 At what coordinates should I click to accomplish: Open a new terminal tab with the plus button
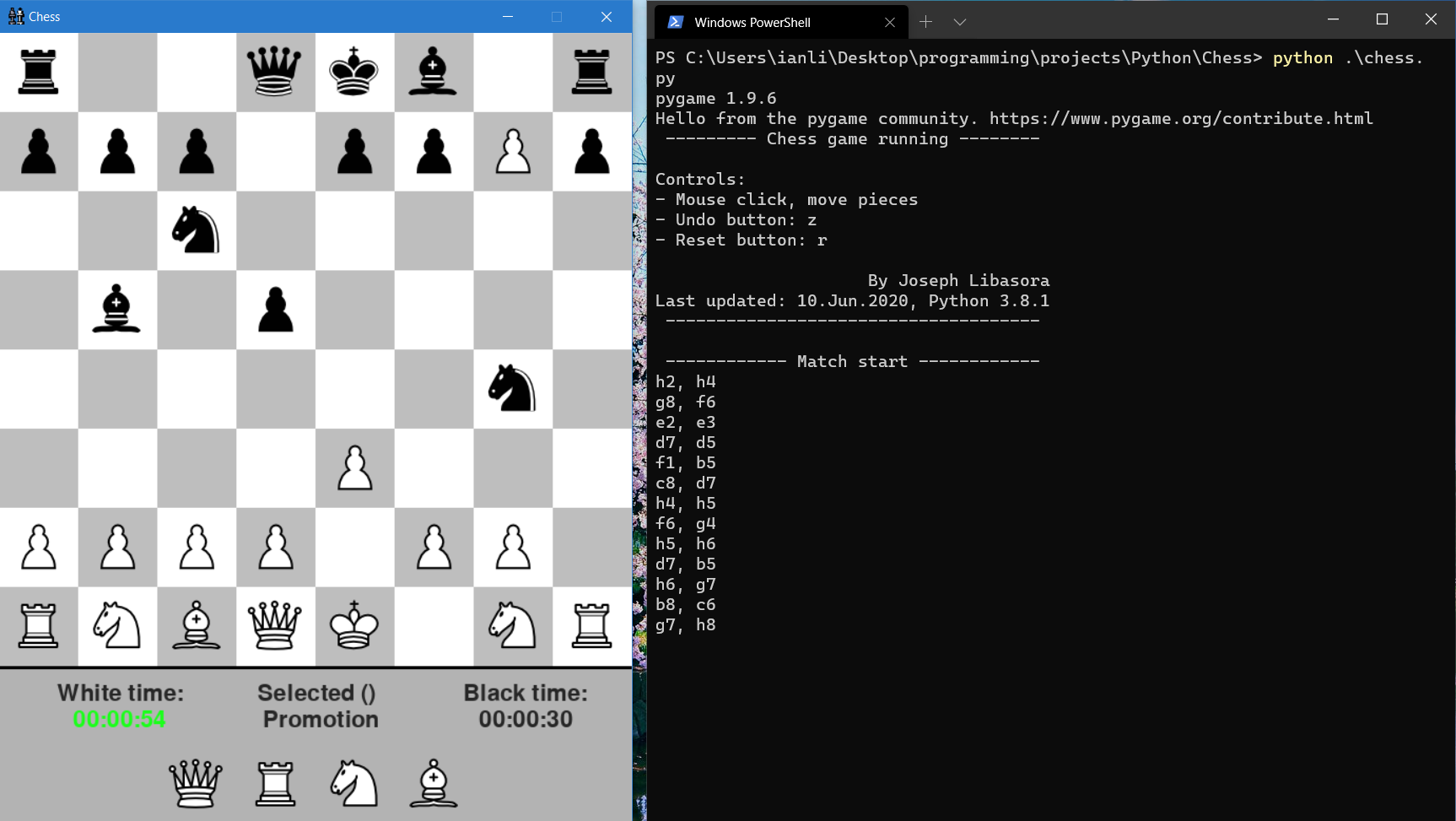point(925,22)
